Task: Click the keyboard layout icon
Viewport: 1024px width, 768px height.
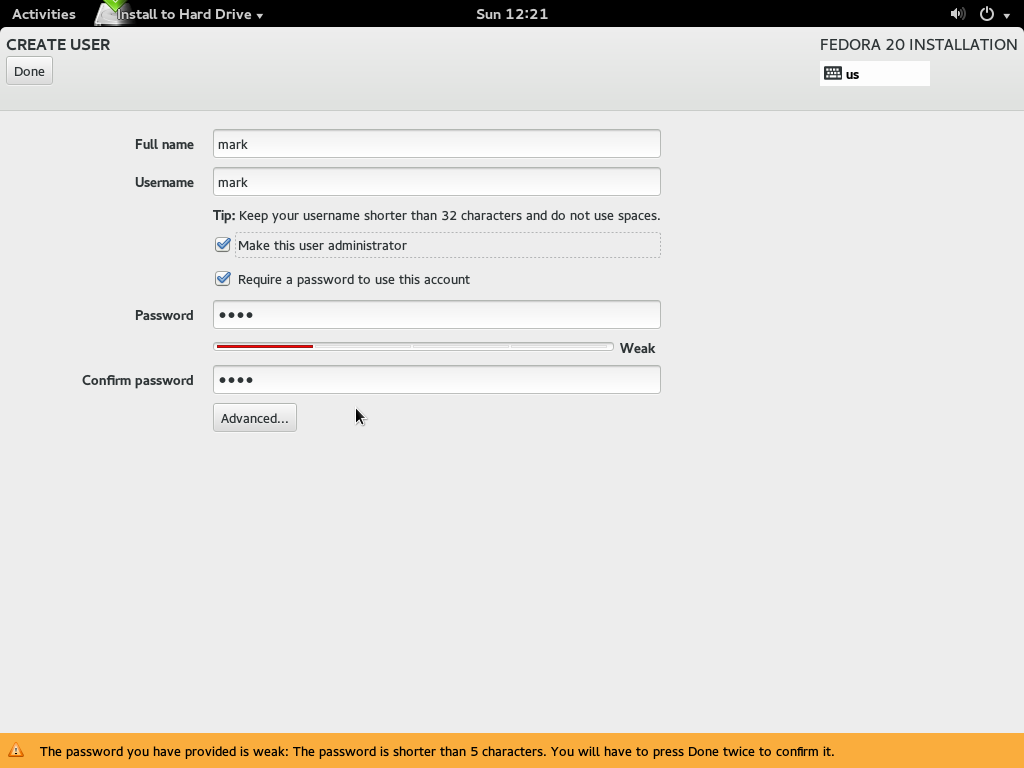Action: pos(833,73)
